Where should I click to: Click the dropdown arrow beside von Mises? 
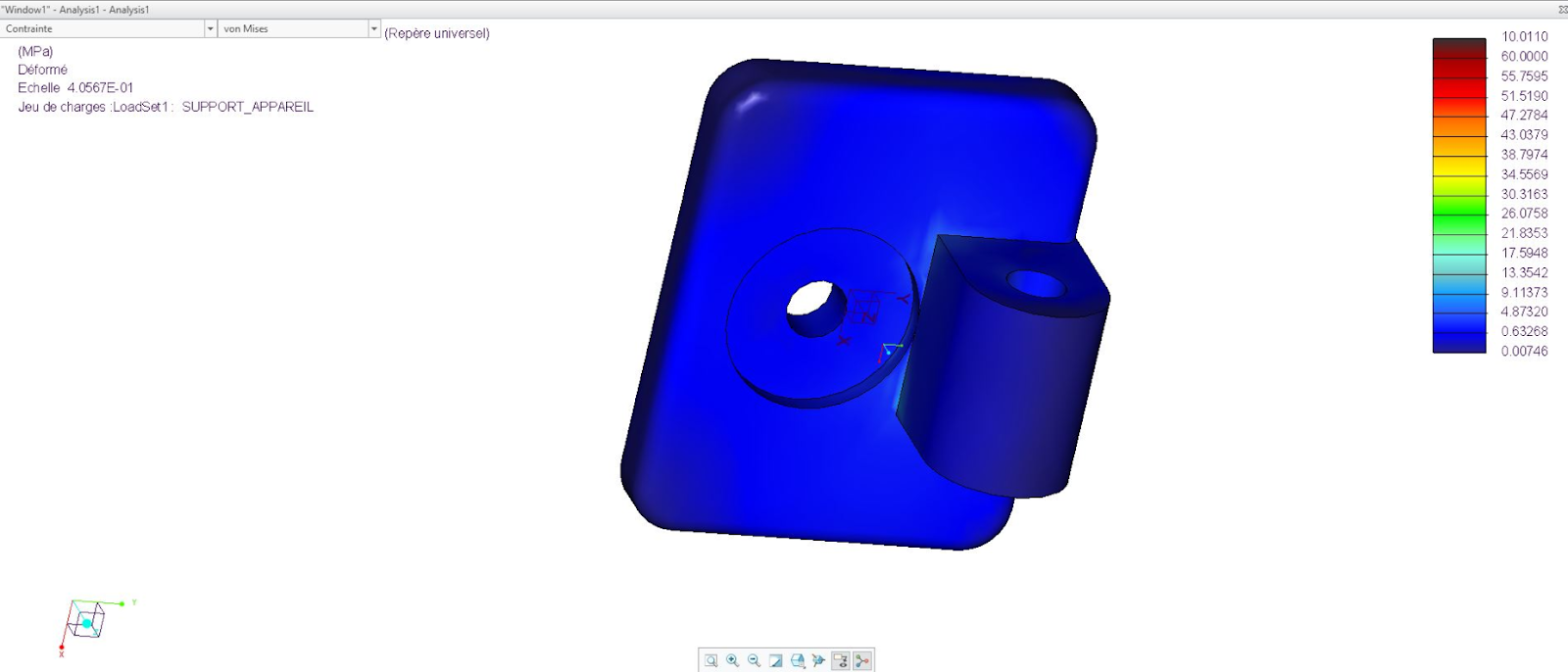click(x=373, y=28)
